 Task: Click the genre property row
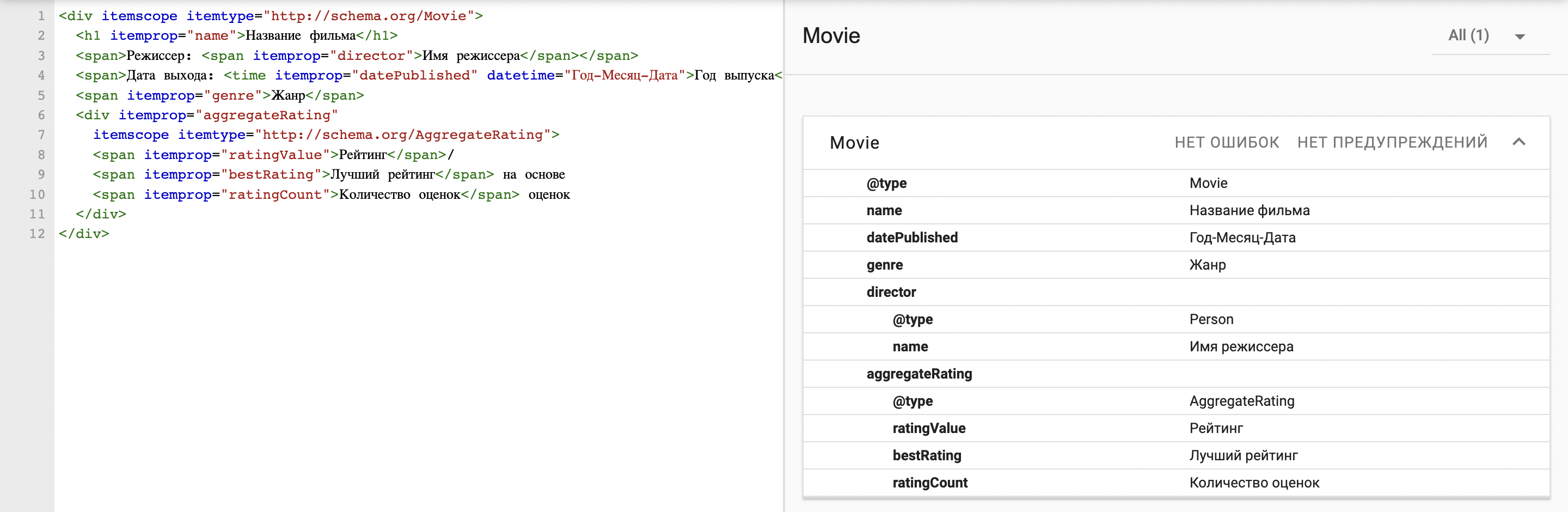tap(884, 265)
